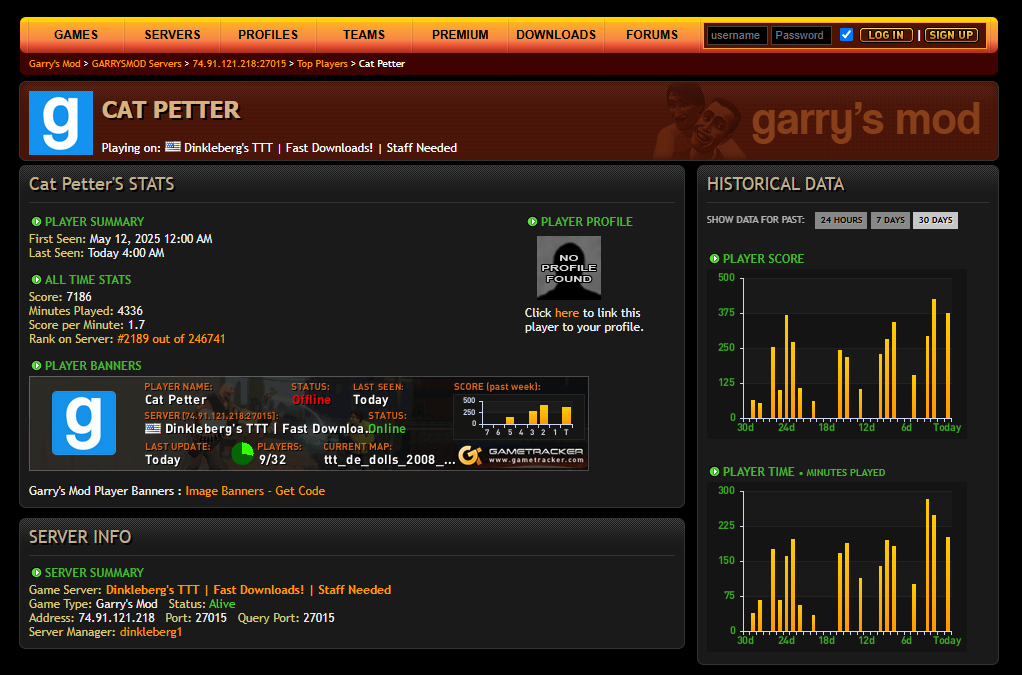The height and width of the screenshot is (675, 1022).
Task: Click the US flag beside Playing on
Action: point(173,147)
